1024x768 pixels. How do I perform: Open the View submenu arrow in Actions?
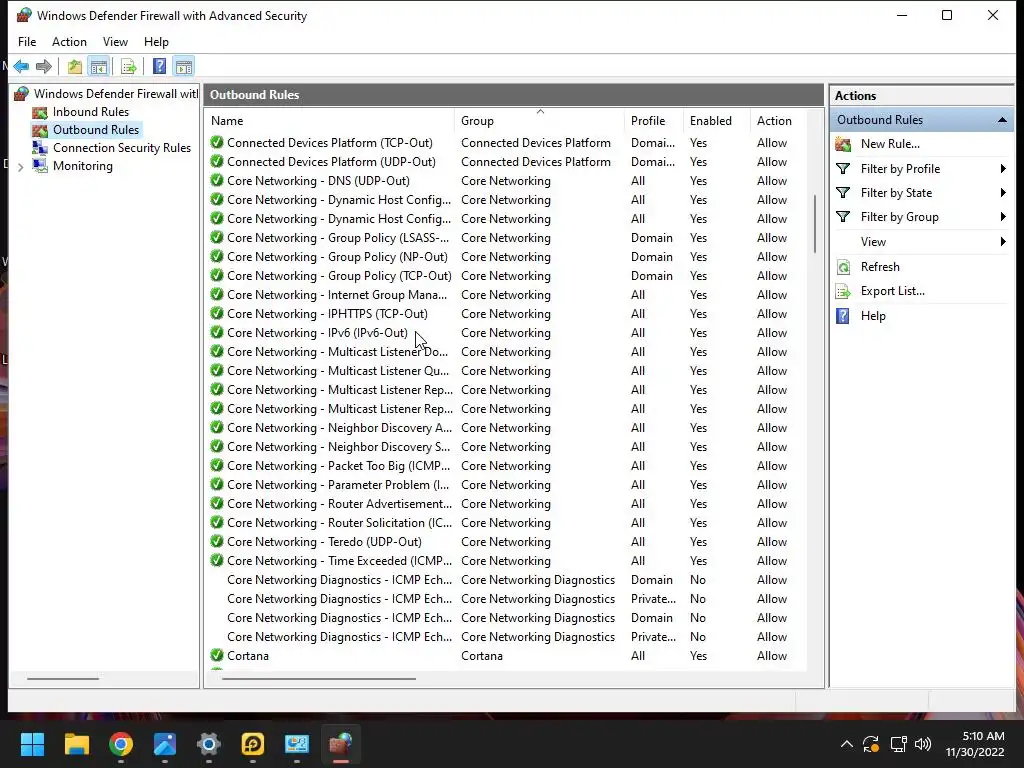1003,242
